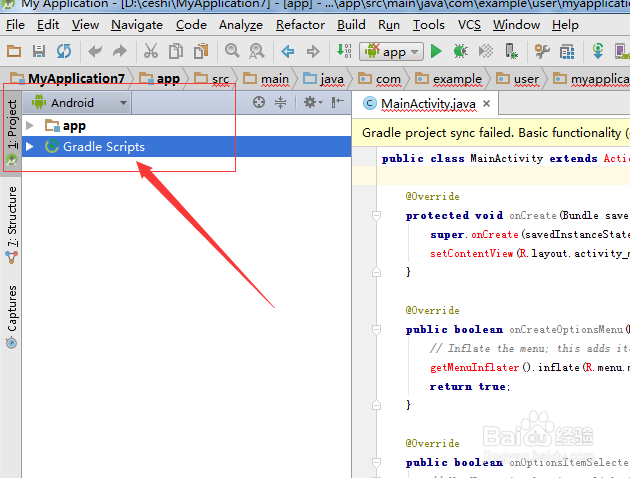Click the Gradle project sync failed banner
Image resolution: width=630 pixels, height=478 pixels.
[491, 133]
